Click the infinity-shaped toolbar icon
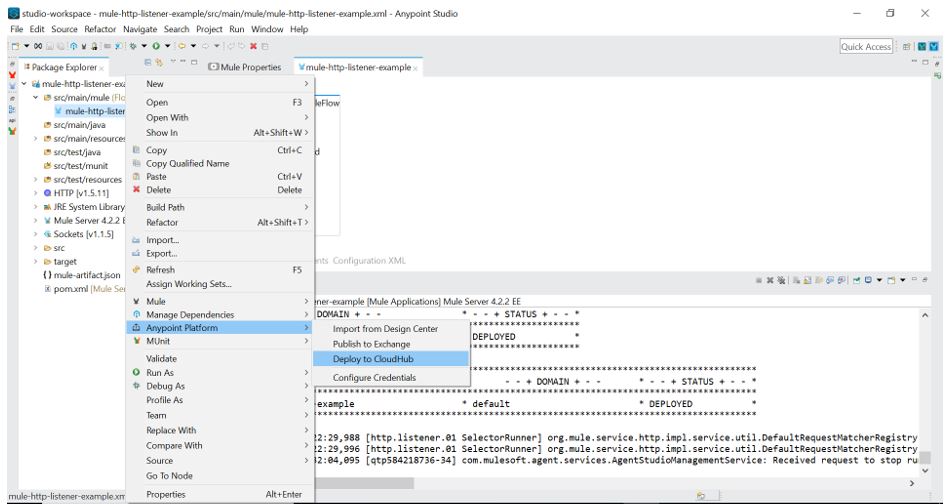Image resolution: width=948 pixels, height=504 pixels. (38, 46)
